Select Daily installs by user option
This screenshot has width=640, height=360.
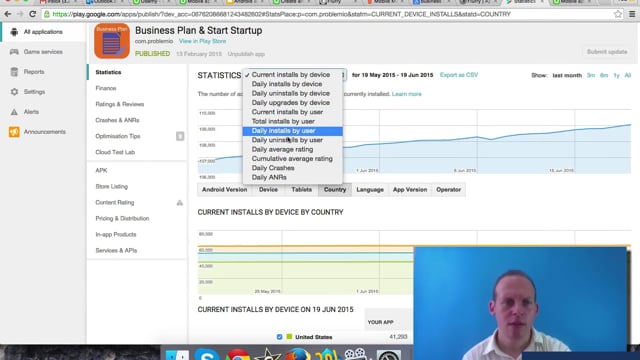pos(292,131)
